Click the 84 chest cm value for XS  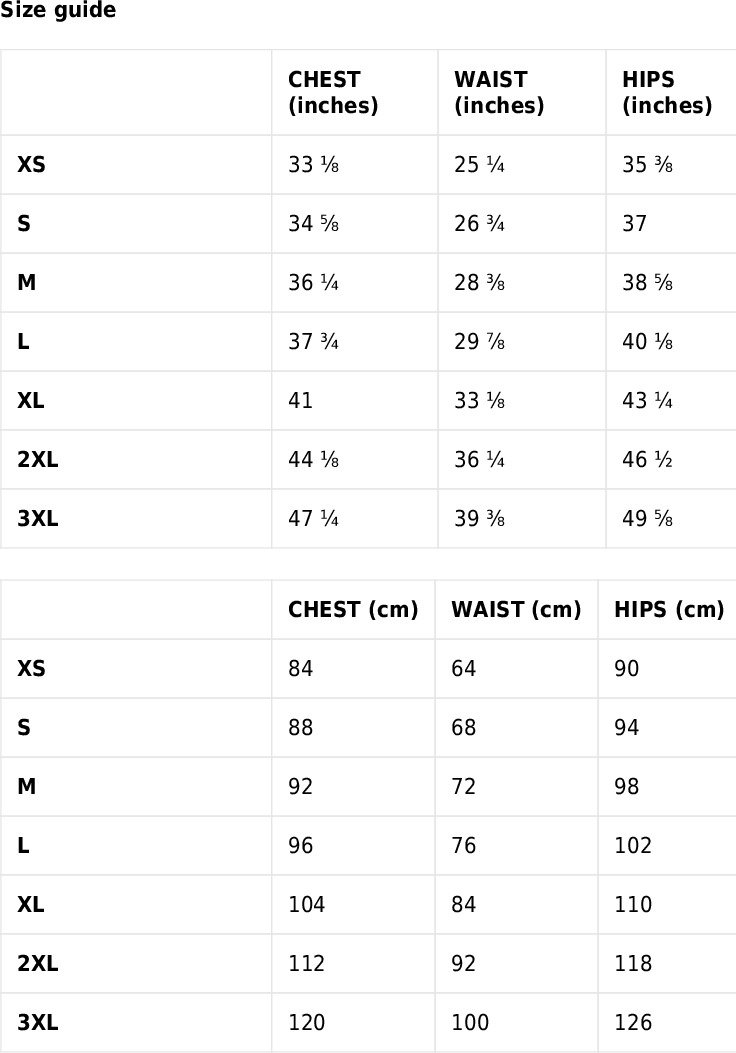click(300, 669)
